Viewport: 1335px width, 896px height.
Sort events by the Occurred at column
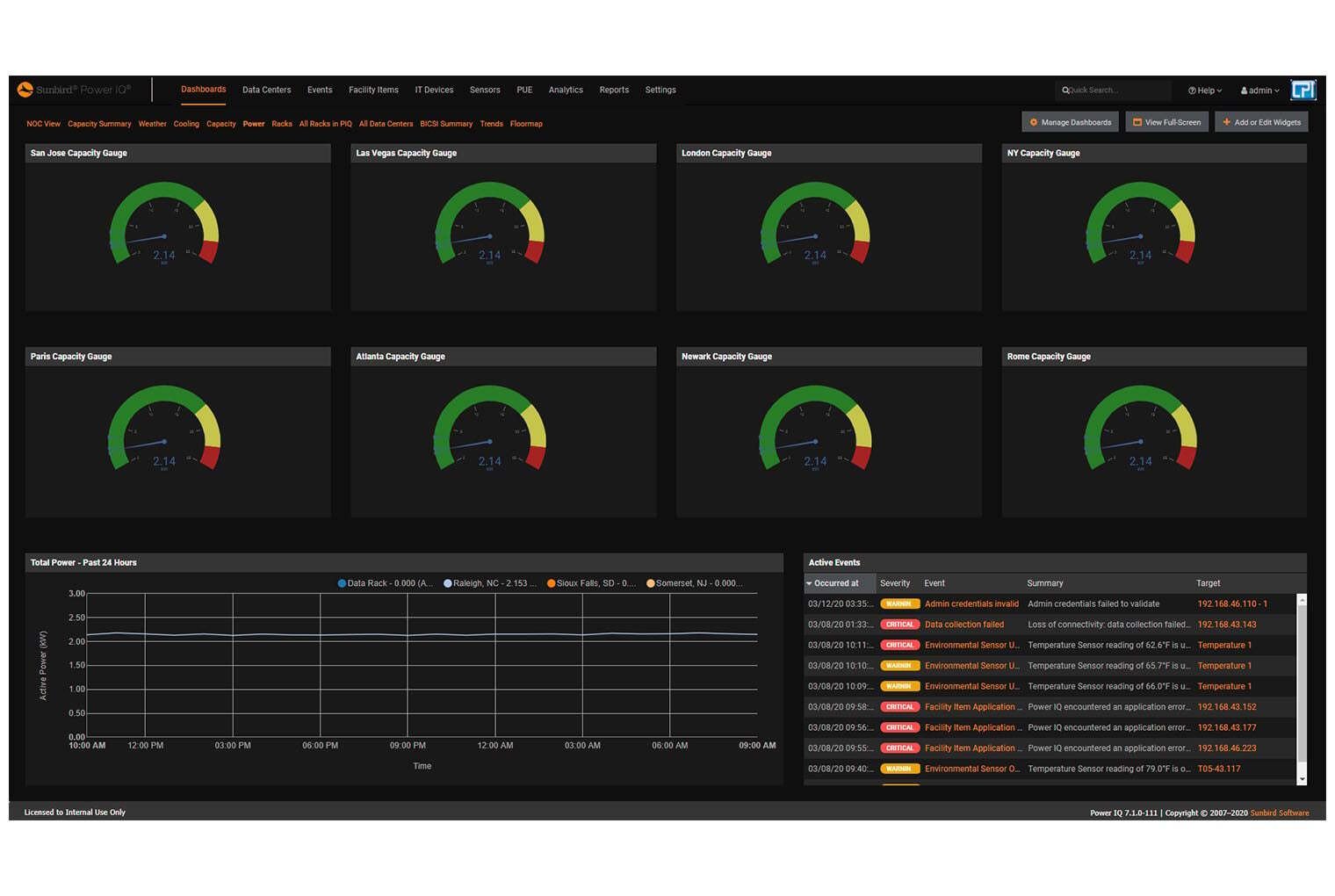(x=836, y=583)
